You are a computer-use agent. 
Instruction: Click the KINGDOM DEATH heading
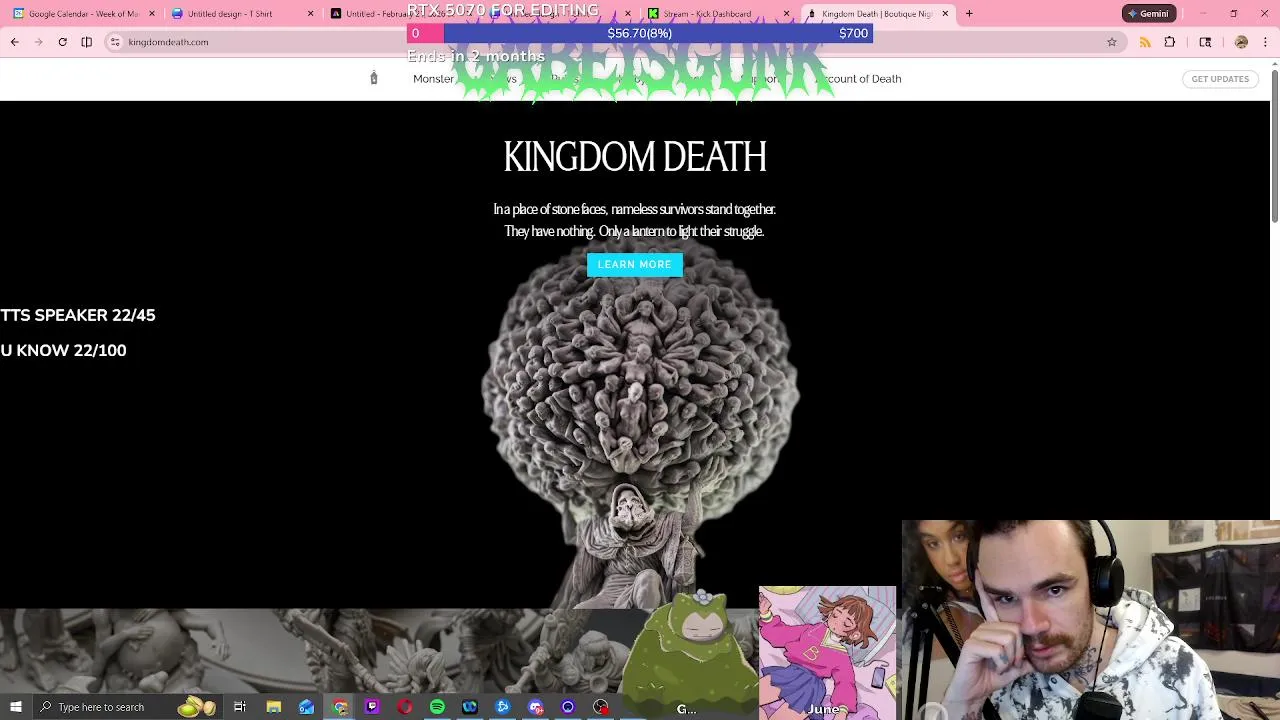pos(635,156)
